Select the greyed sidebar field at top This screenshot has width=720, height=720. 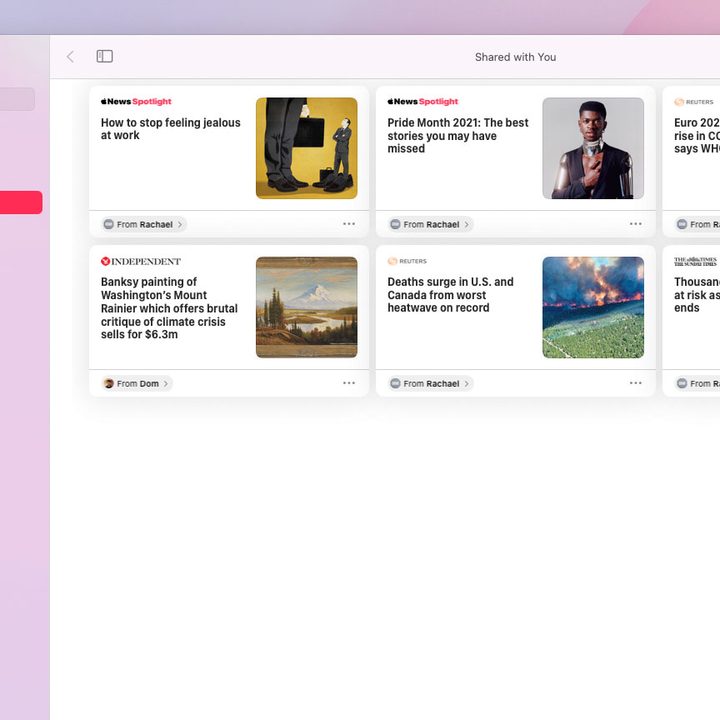pos(17,99)
